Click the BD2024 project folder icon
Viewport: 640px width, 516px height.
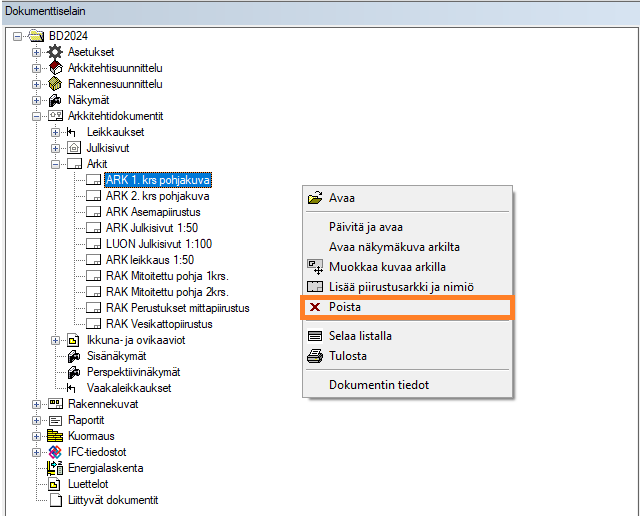(36, 36)
